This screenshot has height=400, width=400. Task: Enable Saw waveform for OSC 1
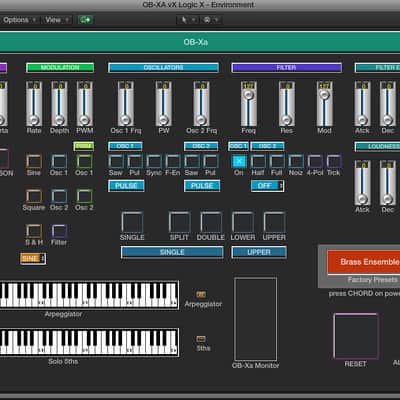[116, 161]
